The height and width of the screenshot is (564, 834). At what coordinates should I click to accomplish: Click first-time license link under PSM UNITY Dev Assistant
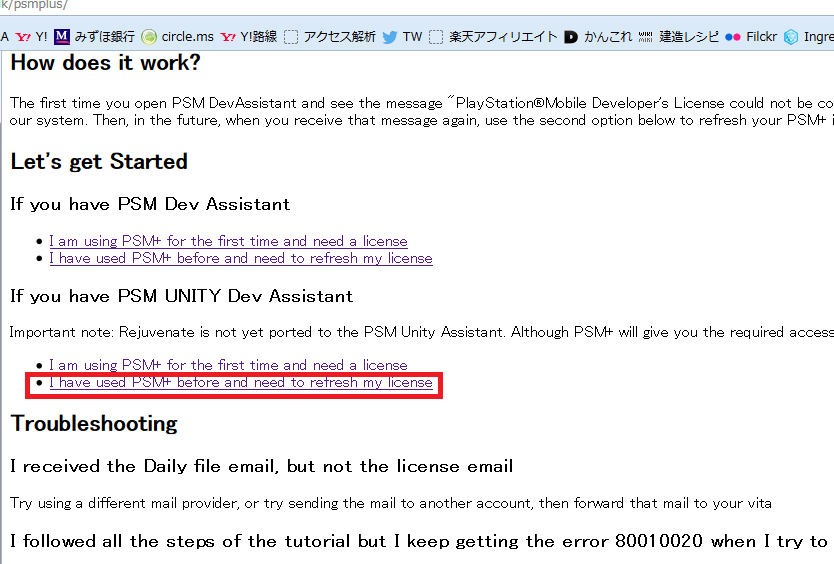pos(228,365)
